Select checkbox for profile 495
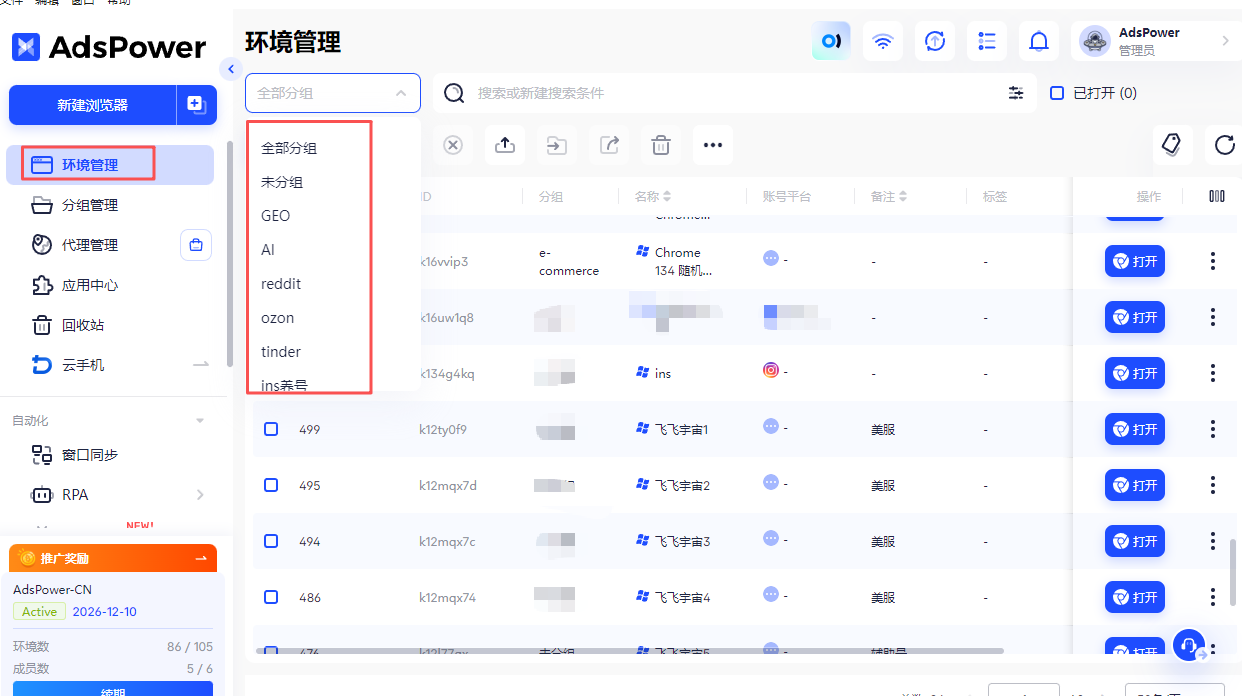 click(x=271, y=485)
